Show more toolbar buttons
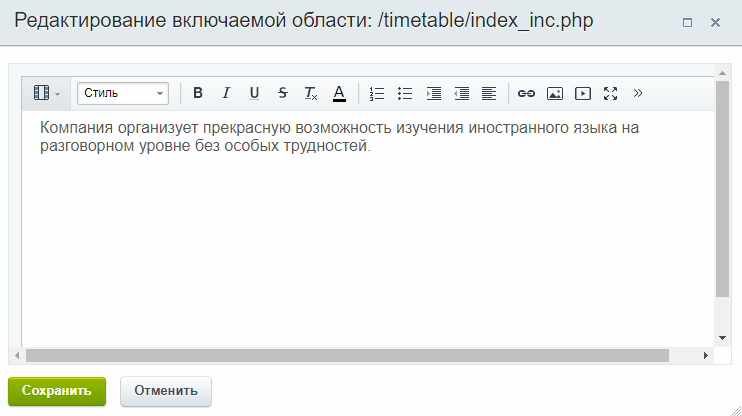The image size is (742, 416). pyautogui.click(x=638, y=93)
